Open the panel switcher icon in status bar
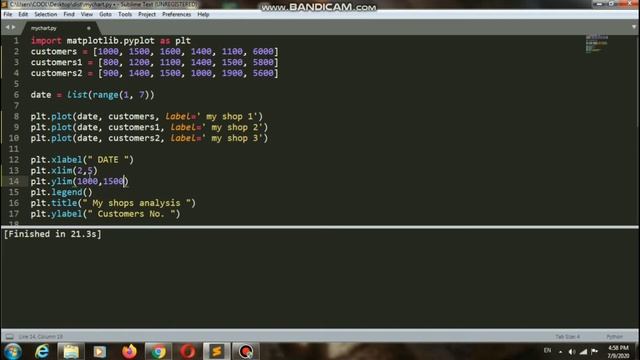Viewport: 640px width, 360px height. tap(9, 337)
